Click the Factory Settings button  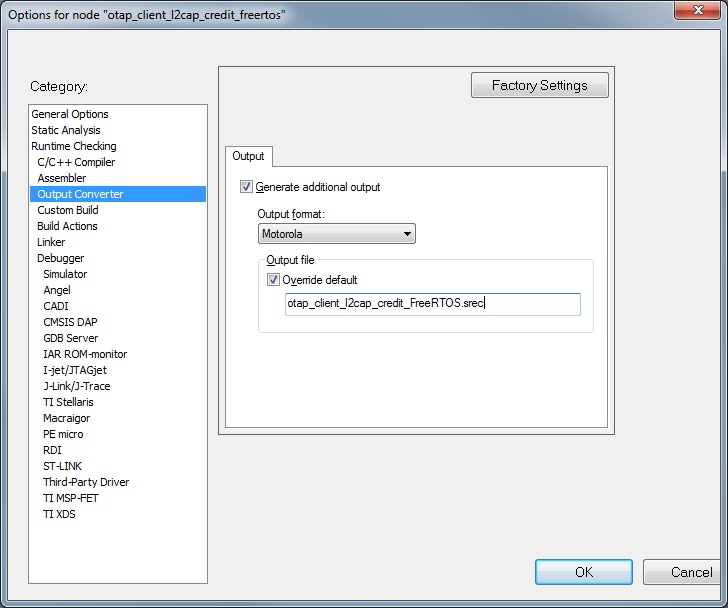click(x=539, y=86)
